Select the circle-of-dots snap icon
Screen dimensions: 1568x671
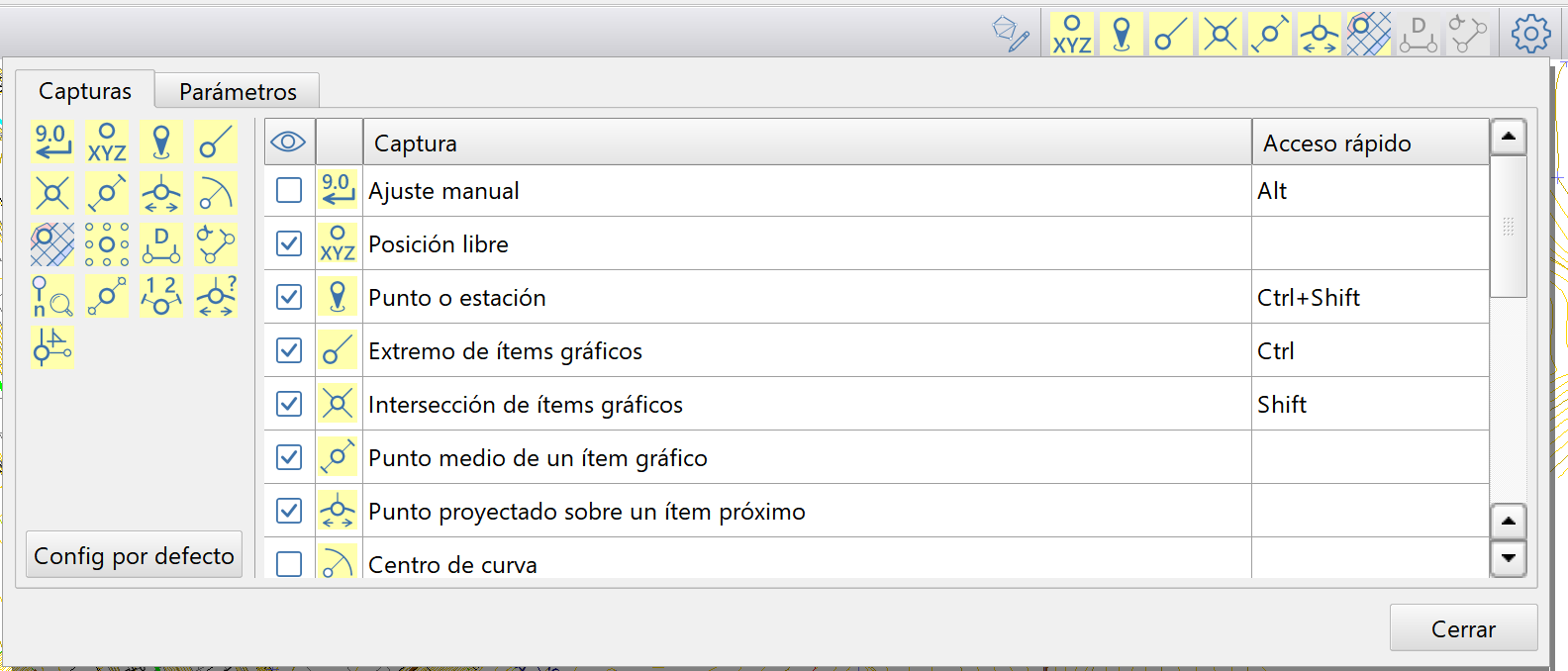[107, 243]
